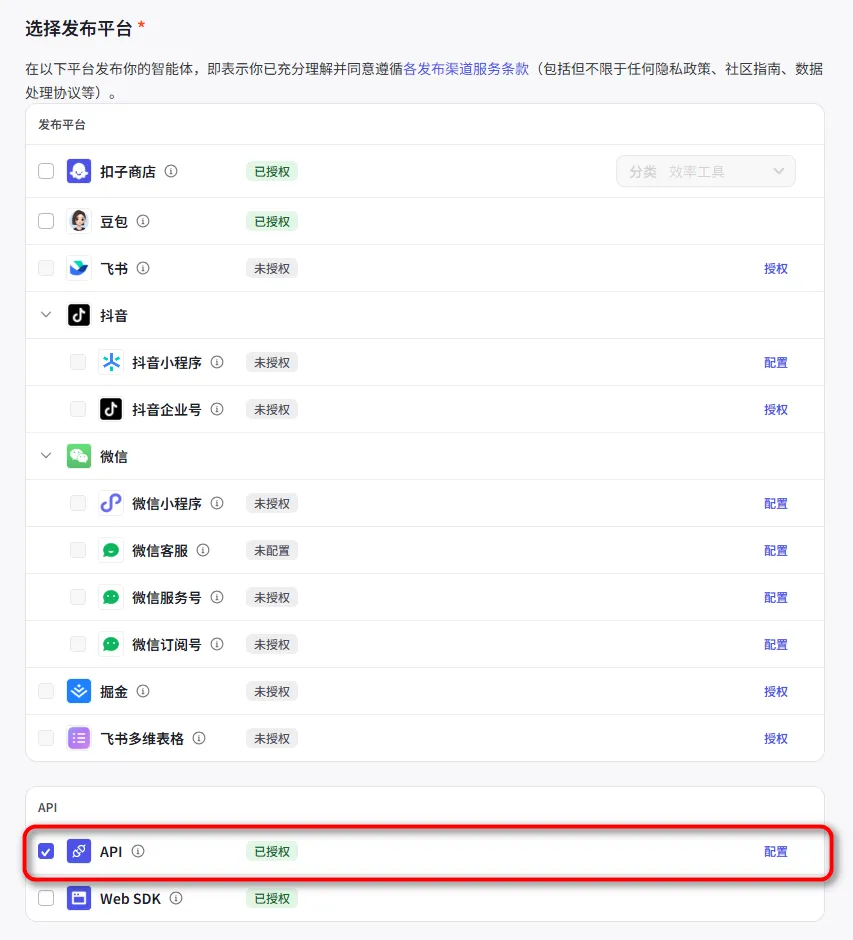Screen dimensions: 853x940
Task: Click 配置 for the API channel
Action: click(776, 851)
